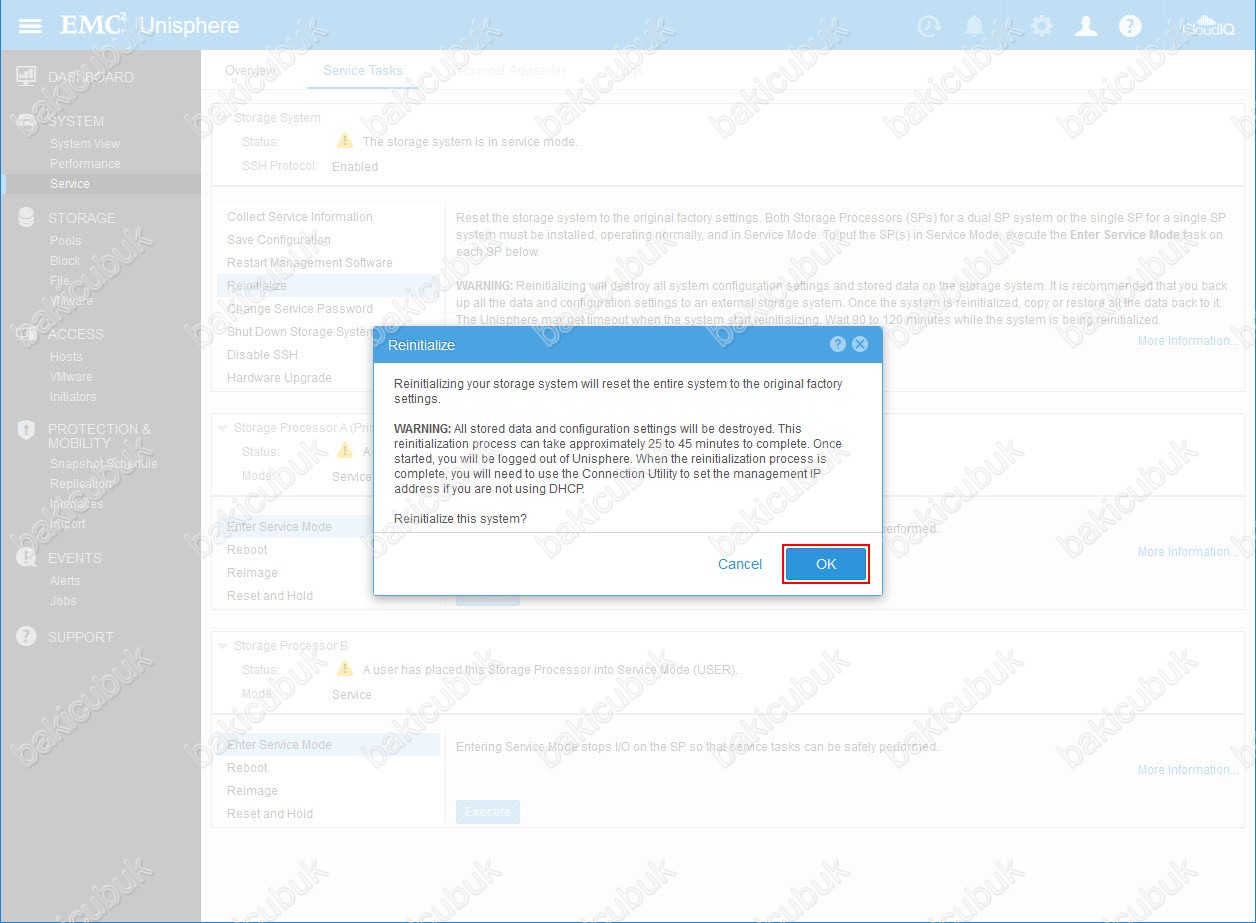The height and width of the screenshot is (923, 1256).
Task: Select Hardware Upgrade task
Action: tap(279, 378)
